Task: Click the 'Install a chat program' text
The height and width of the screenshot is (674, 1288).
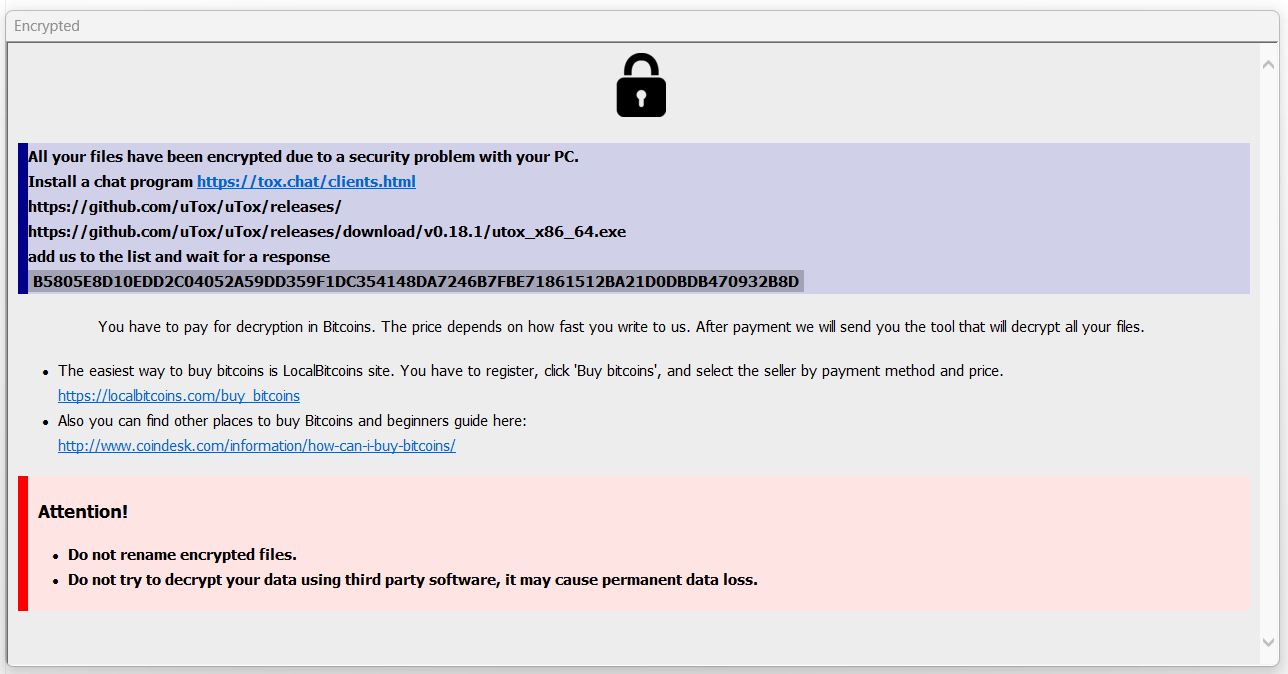Action: 110,182
